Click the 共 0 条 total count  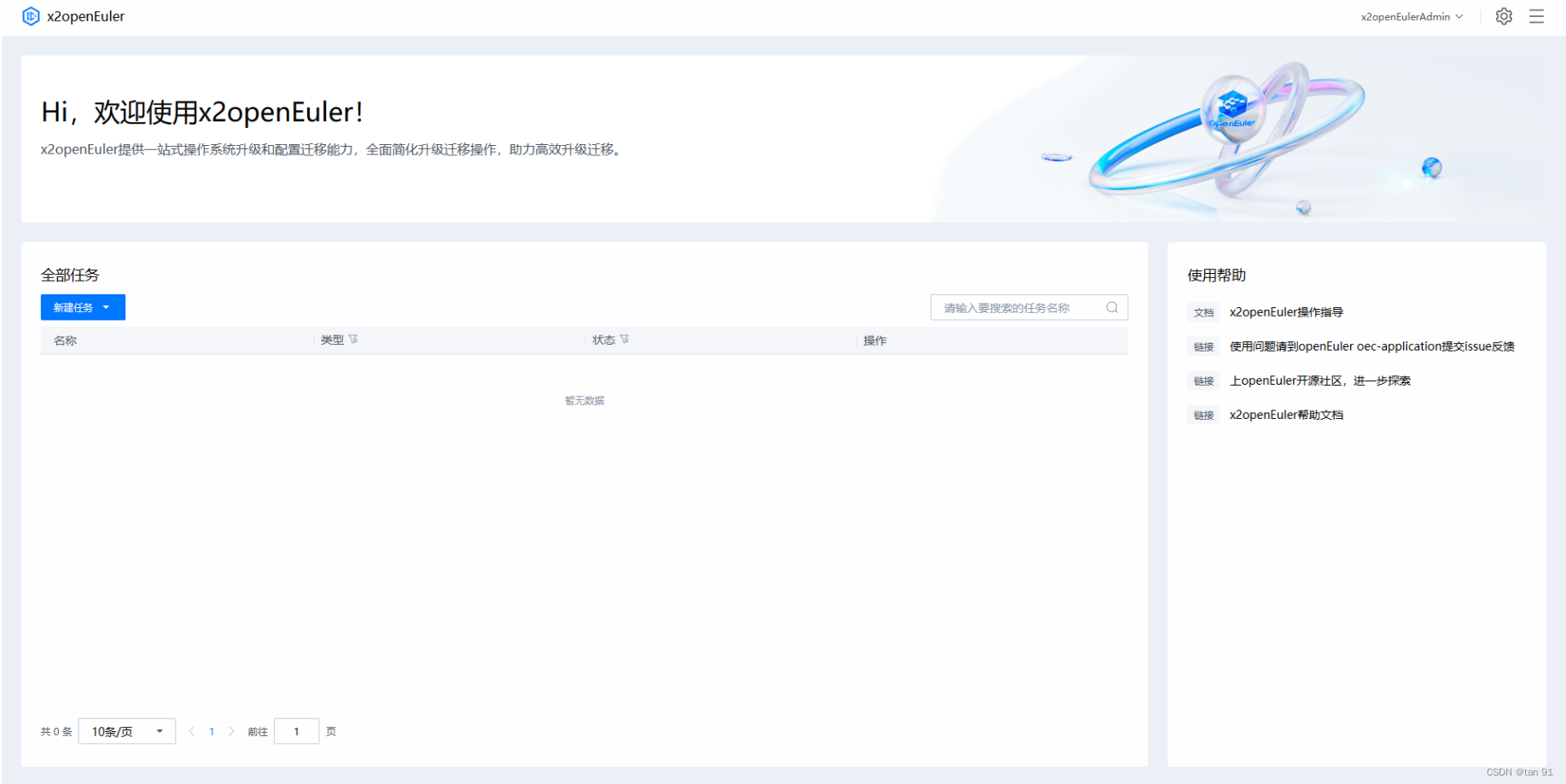(56, 731)
